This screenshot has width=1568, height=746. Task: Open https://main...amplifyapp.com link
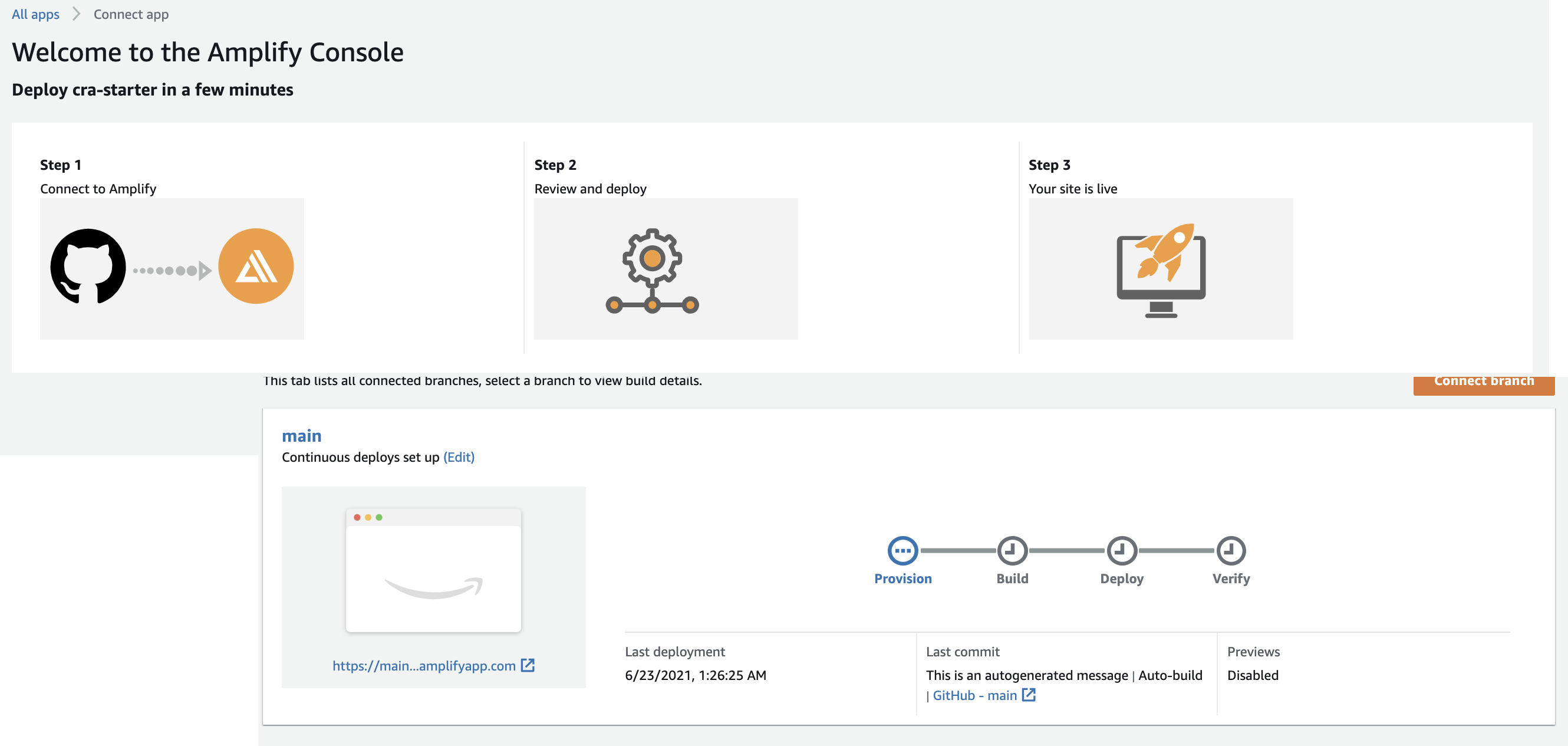point(424,666)
